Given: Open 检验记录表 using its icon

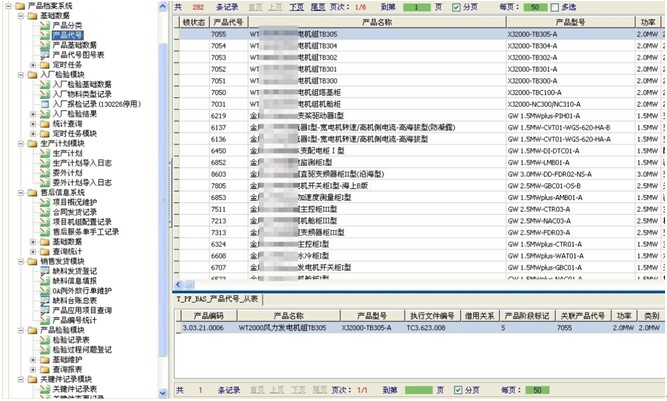Looking at the screenshot, I should coord(45,337).
